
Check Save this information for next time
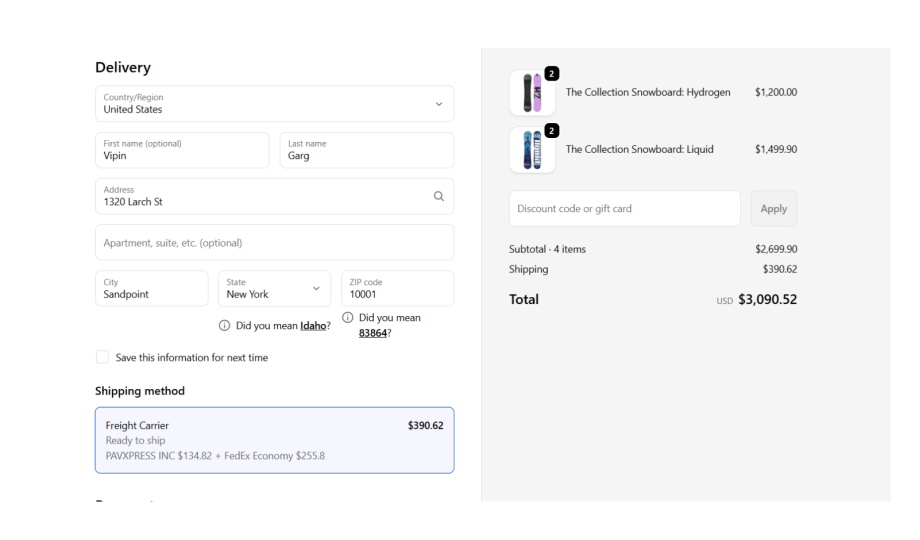click(102, 357)
